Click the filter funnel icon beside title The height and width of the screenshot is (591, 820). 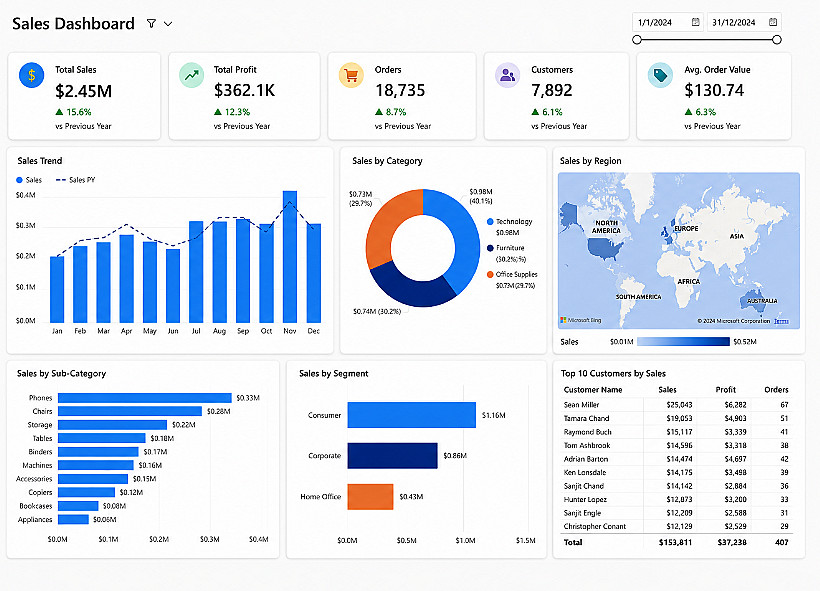(151, 24)
